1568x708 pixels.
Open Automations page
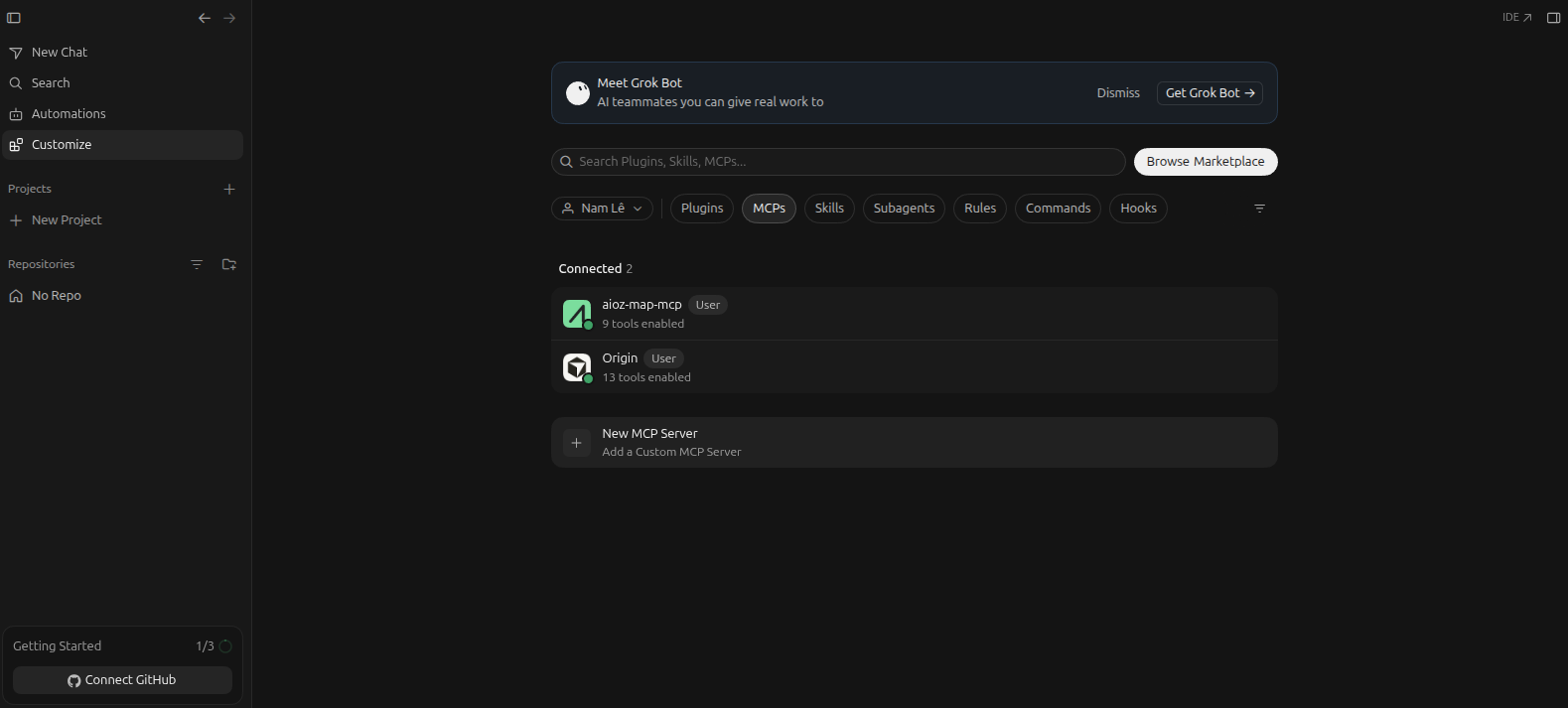point(122,114)
